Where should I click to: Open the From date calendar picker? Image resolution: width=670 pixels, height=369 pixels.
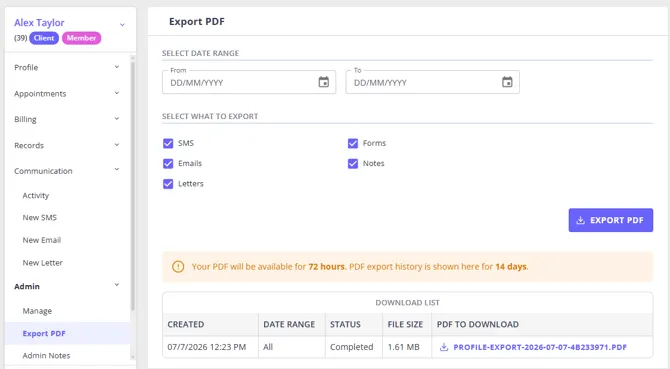pos(323,82)
